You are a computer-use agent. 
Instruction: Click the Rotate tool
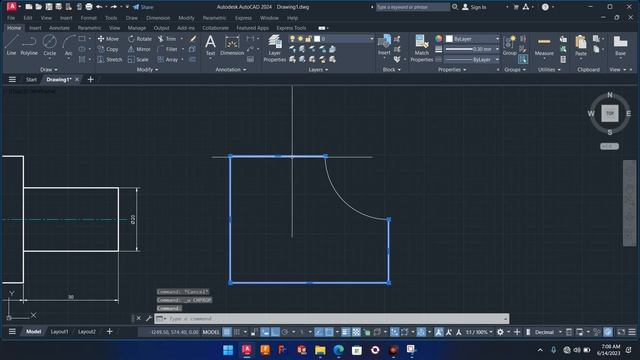tap(140, 39)
